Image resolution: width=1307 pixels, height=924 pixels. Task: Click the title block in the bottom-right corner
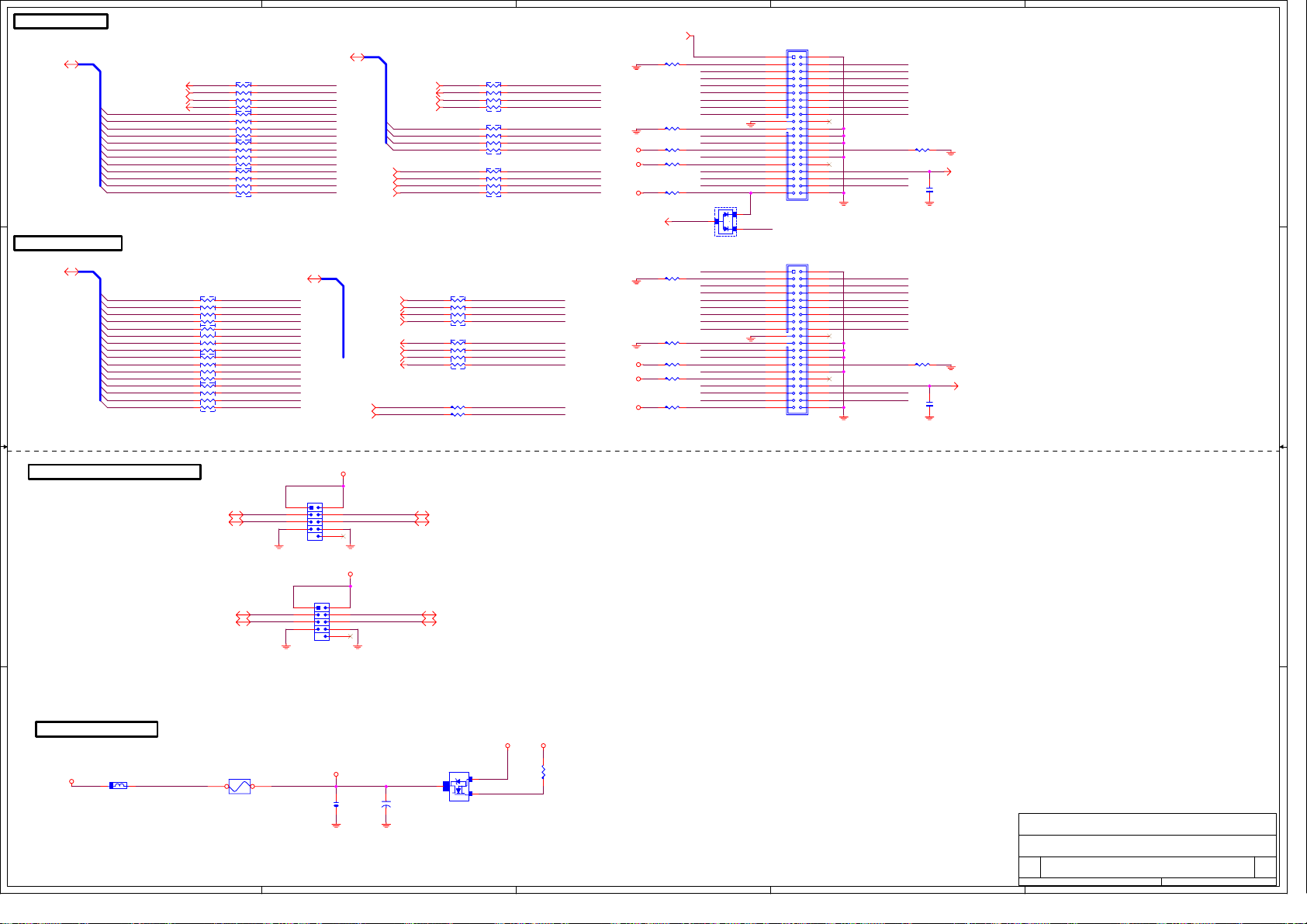(1146, 849)
